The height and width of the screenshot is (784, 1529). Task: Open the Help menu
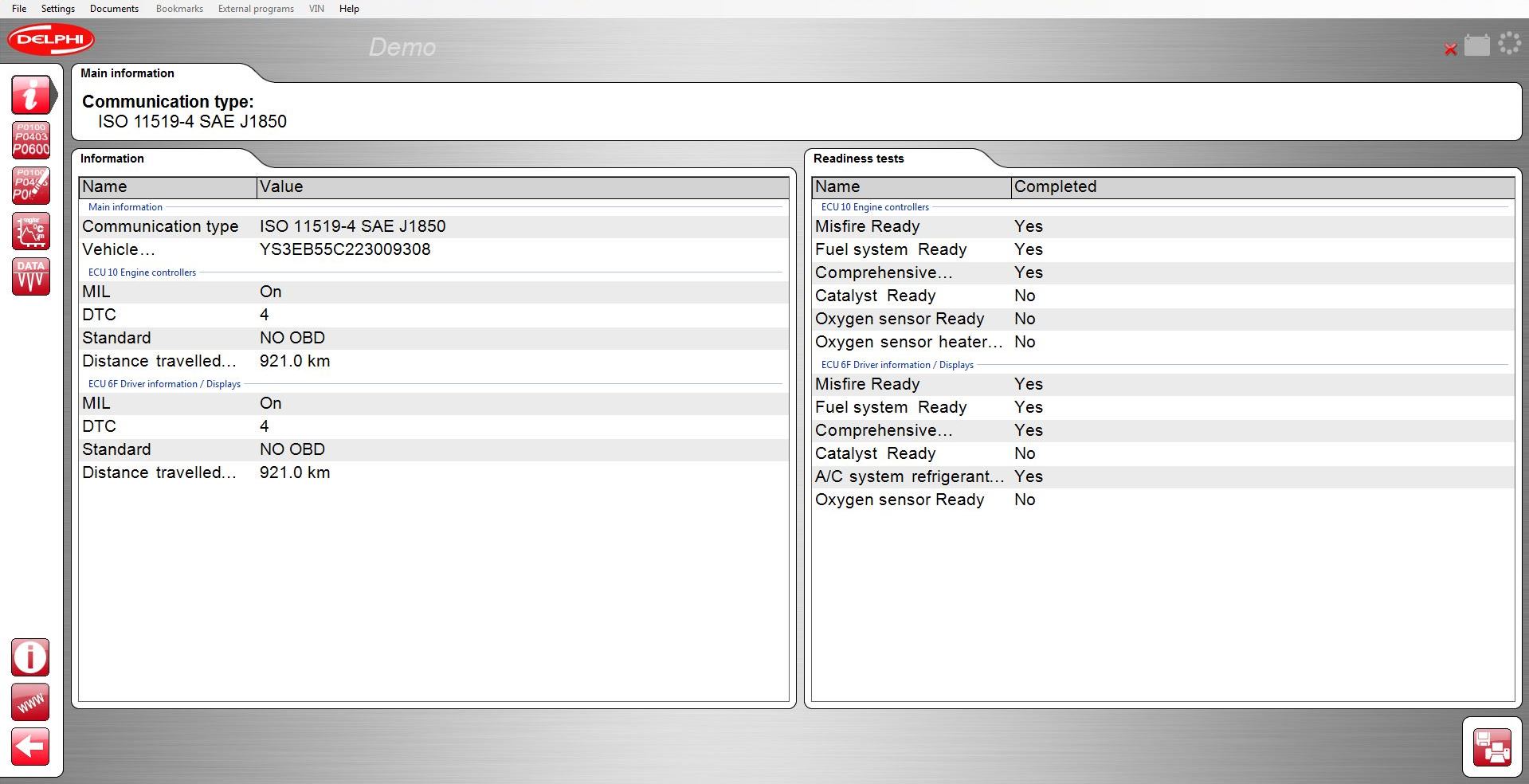(349, 9)
